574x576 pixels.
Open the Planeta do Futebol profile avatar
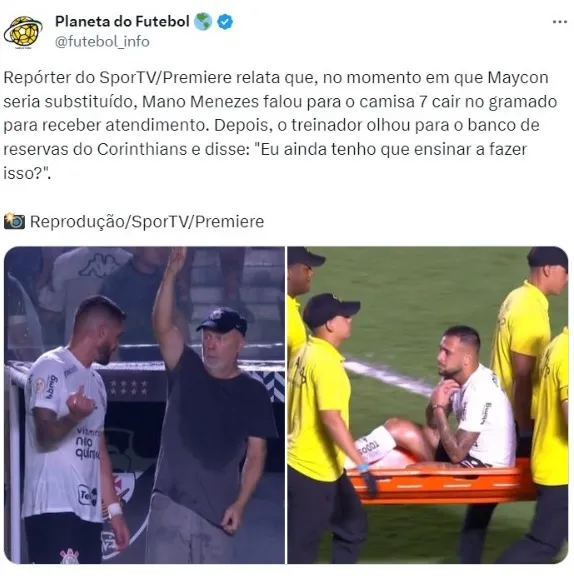pyautogui.click(x=23, y=32)
